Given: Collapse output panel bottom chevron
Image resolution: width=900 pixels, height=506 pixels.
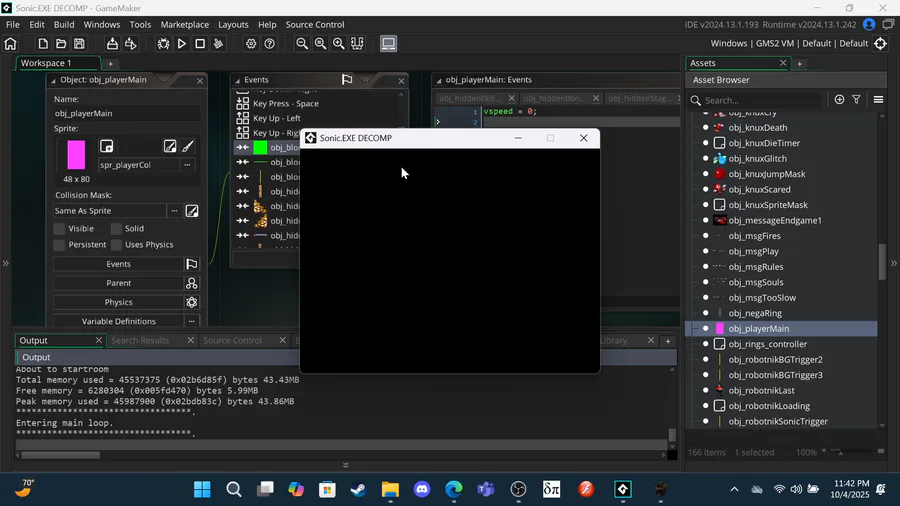Looking at the screenshot, I should click(x=346, y=465).
